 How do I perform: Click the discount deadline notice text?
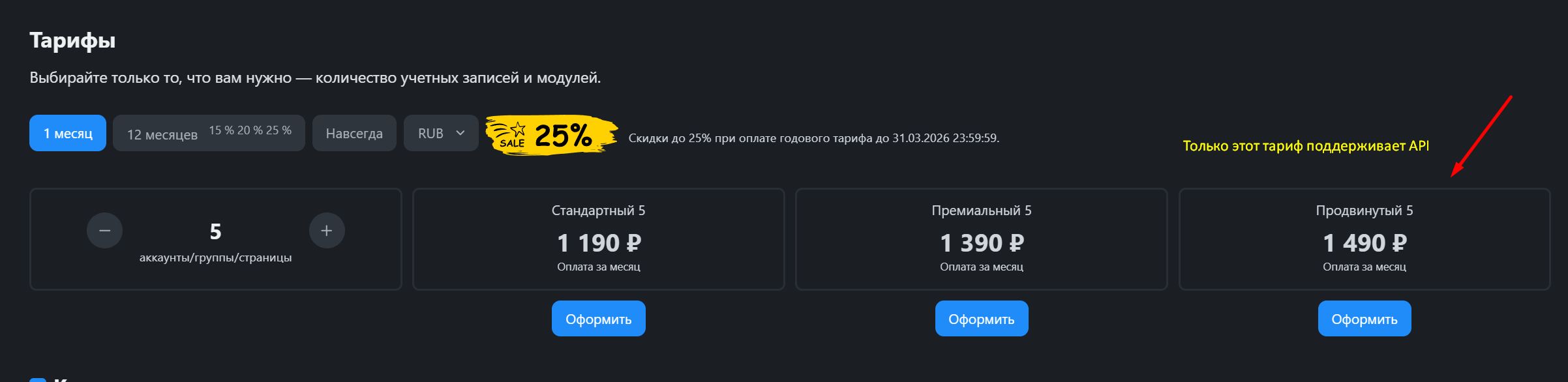point(813,138)
